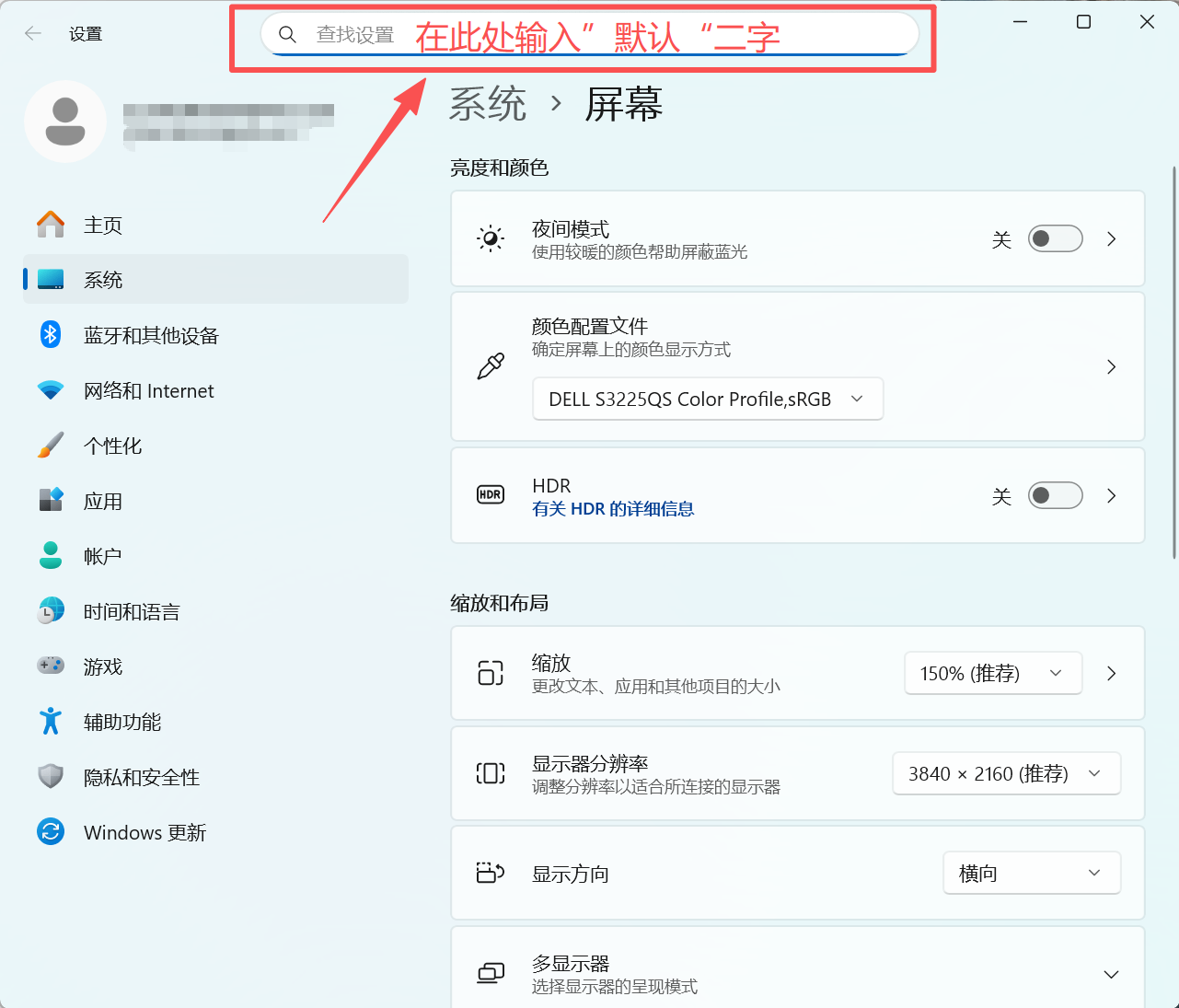Open the 150% scale dropdown
1179x1008 pixels.
coord(992,674)
